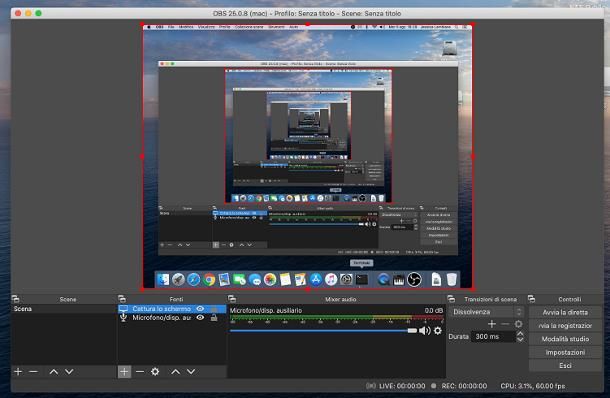Click the monitor icon of Cattura lo schermo
The width and height of the screenshot is (610, 398).
click(x=124, y=309)
